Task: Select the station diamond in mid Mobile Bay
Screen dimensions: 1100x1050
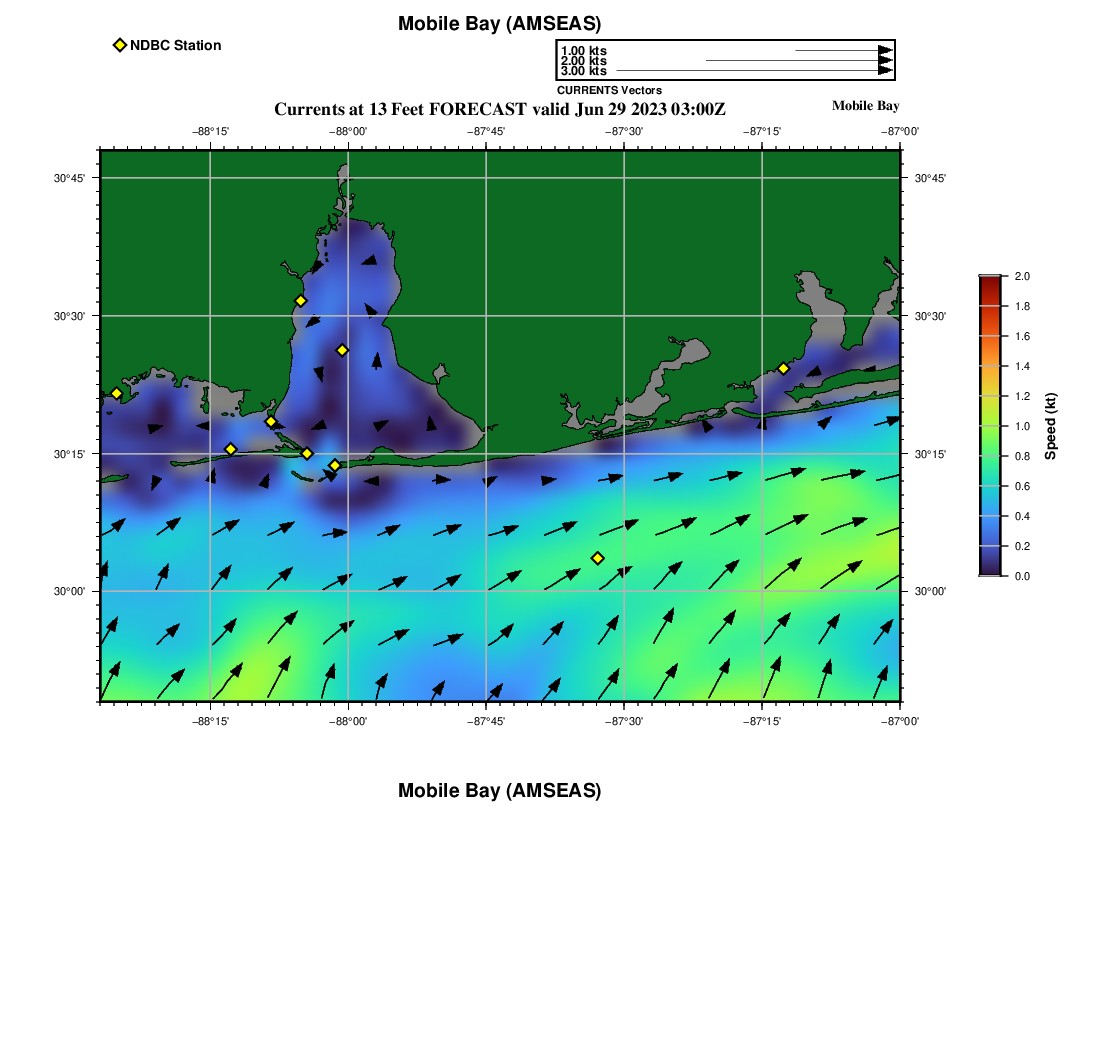Action: point(342,350)
